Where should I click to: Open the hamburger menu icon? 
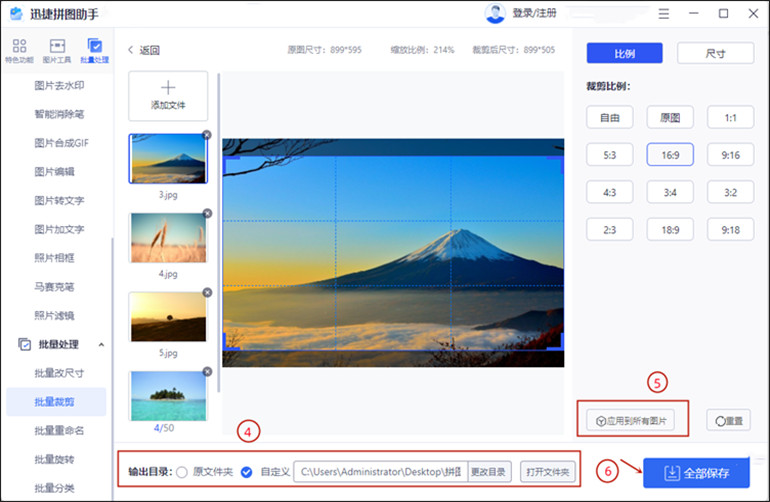pyautogui.click(x=663, y=14)
